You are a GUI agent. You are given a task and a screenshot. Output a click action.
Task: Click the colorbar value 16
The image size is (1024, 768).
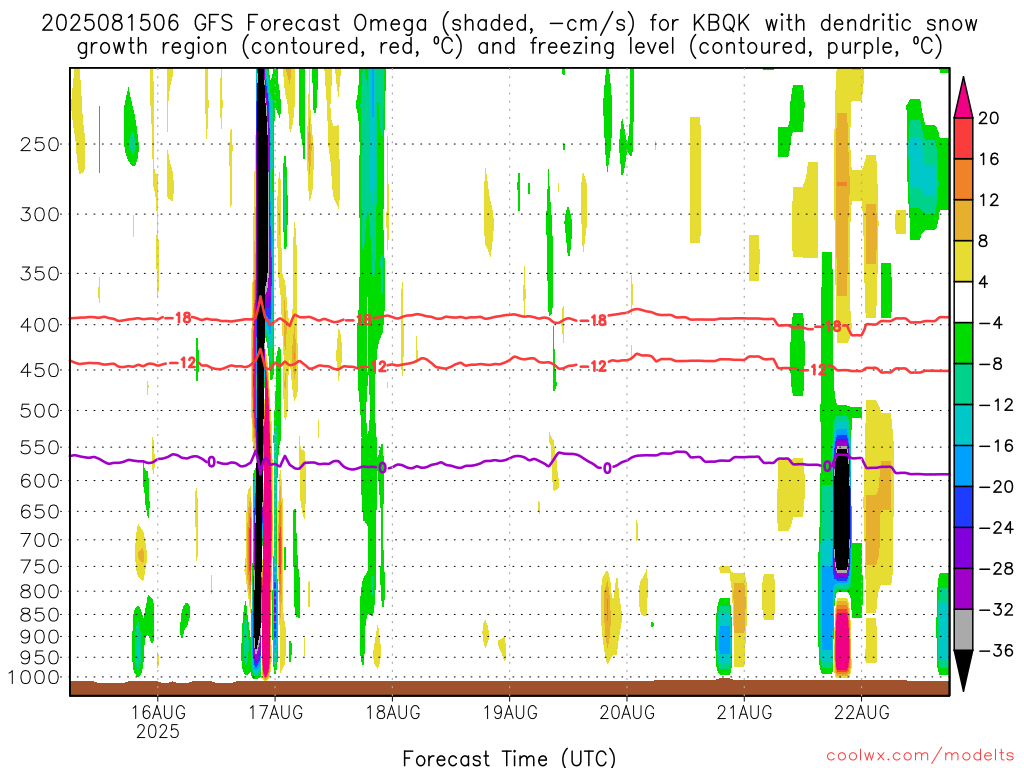(989, 159)
